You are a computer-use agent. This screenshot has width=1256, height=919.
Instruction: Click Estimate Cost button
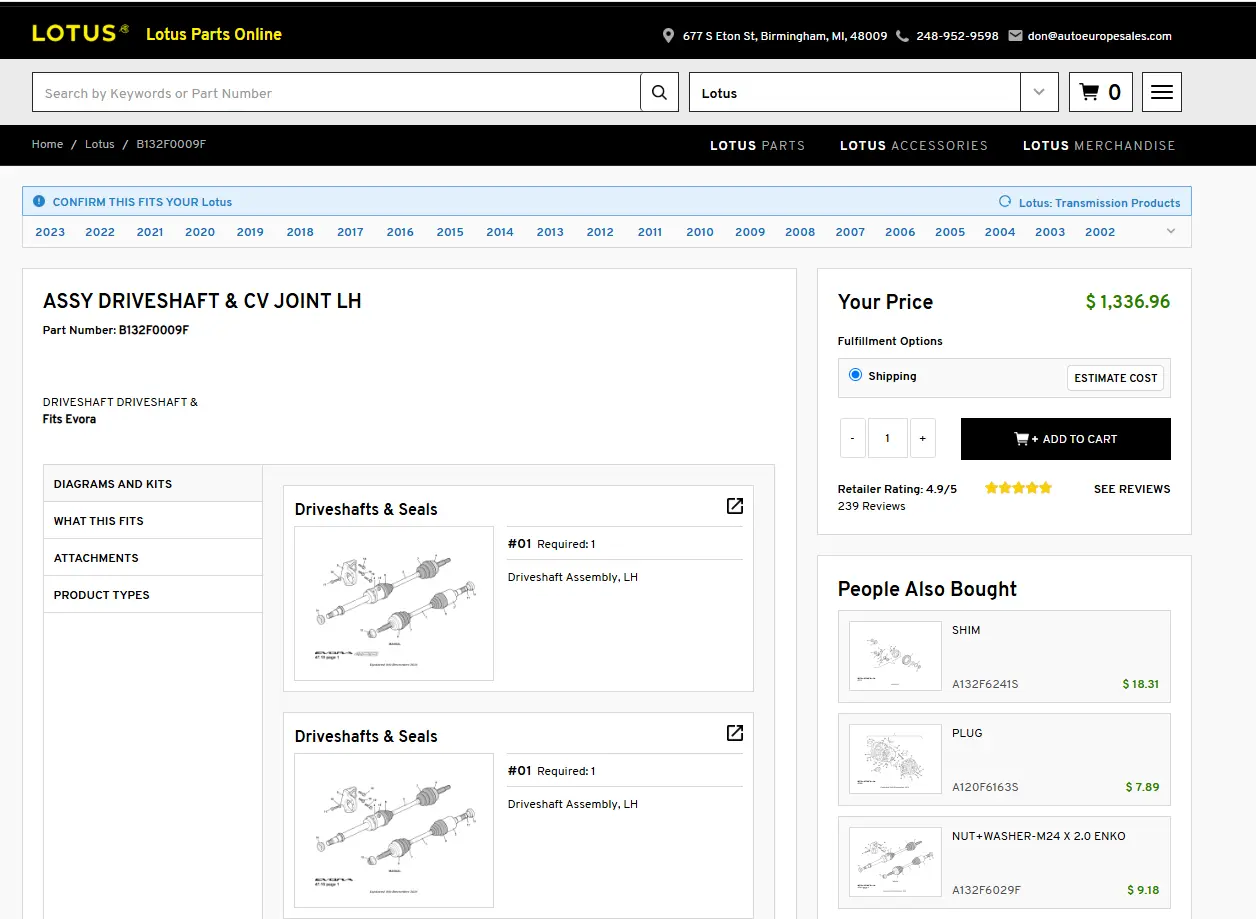coord(1116,378)
